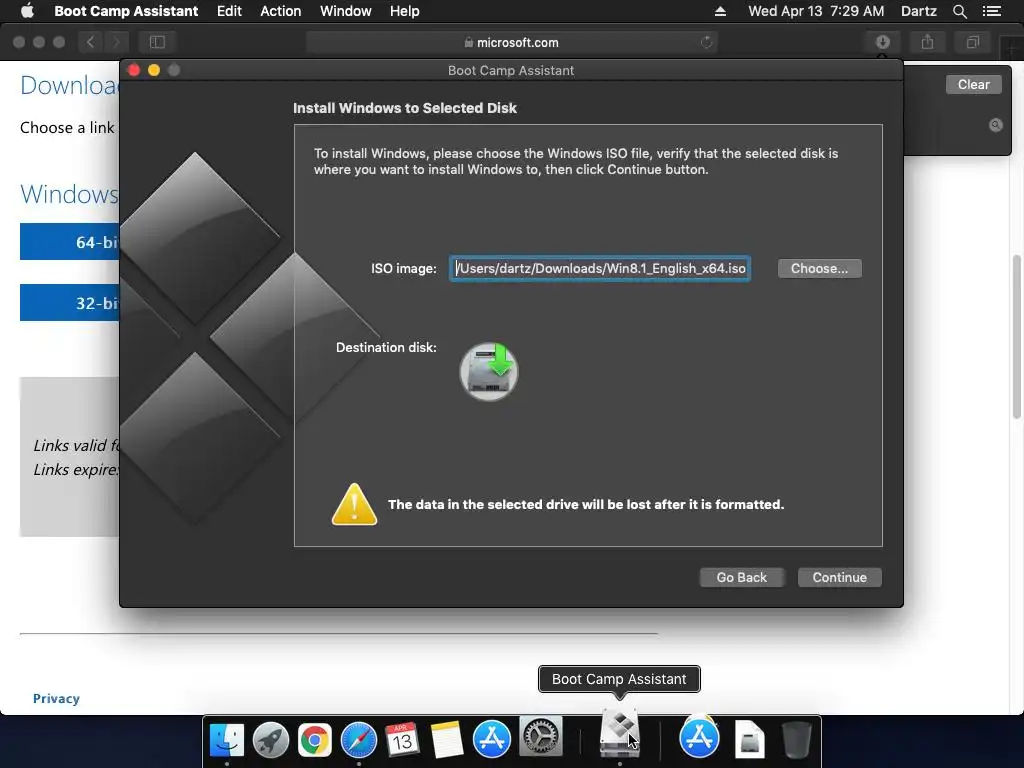
Task: Reload the microsoft.com page
Action: (707, 42)
